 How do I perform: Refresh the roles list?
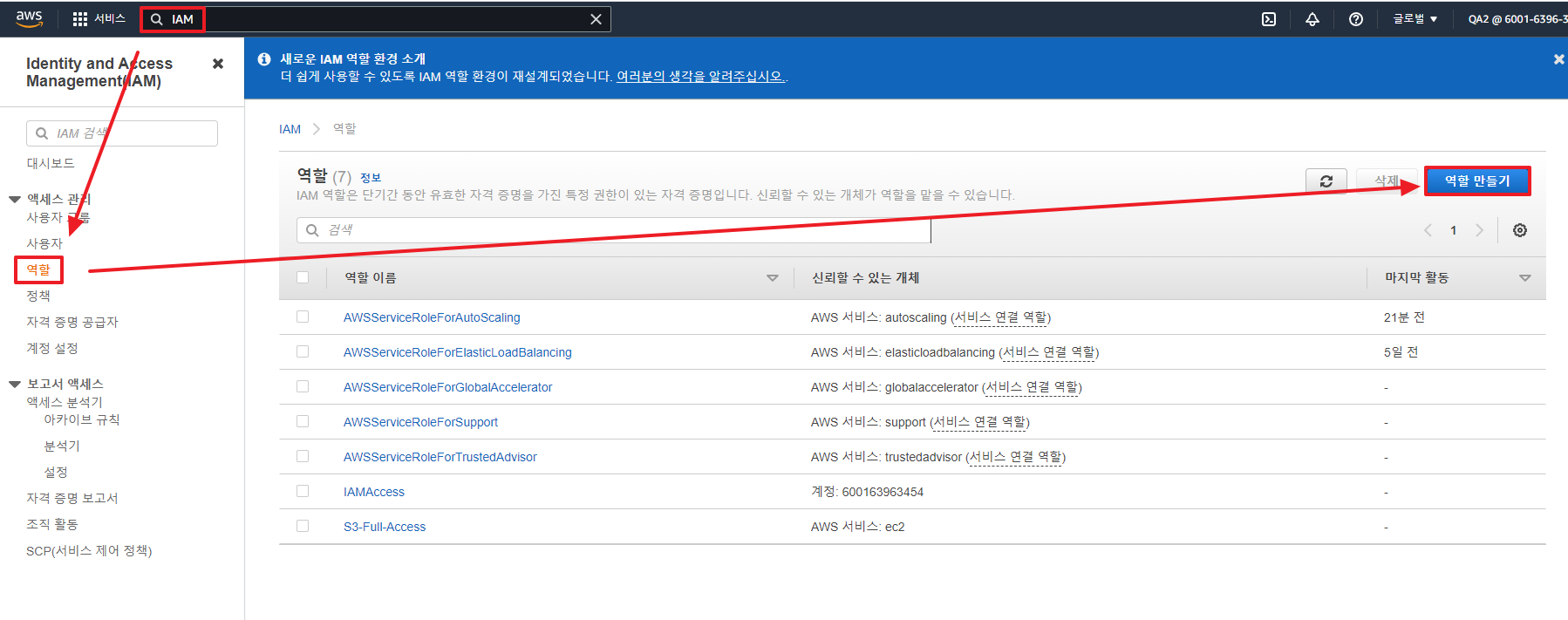click(x=1326, y=181)
